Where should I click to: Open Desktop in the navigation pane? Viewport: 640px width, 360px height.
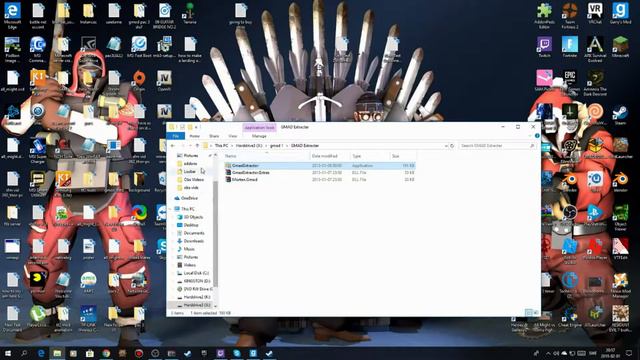(191, 225)
